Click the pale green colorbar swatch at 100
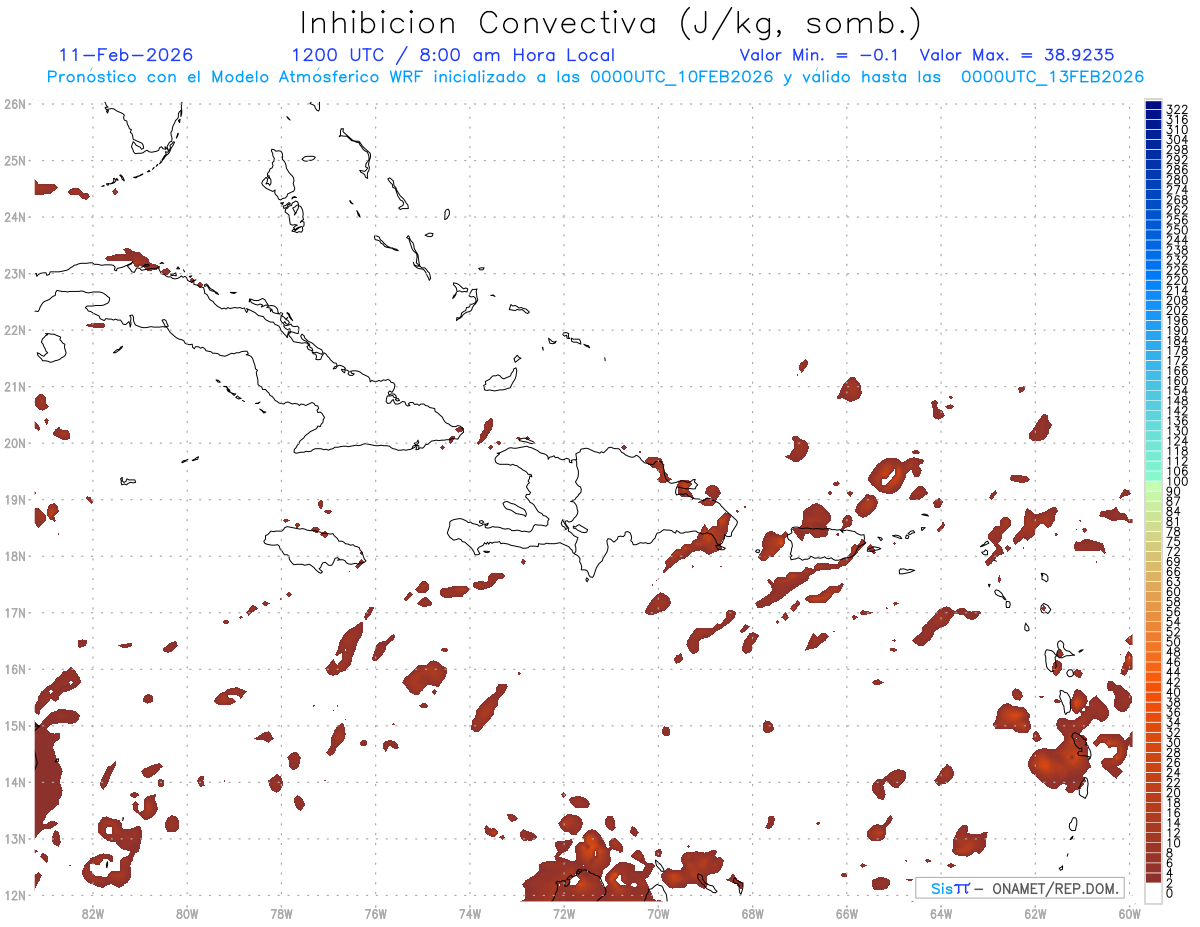 pyautogui.click(x=1153, y=484)
